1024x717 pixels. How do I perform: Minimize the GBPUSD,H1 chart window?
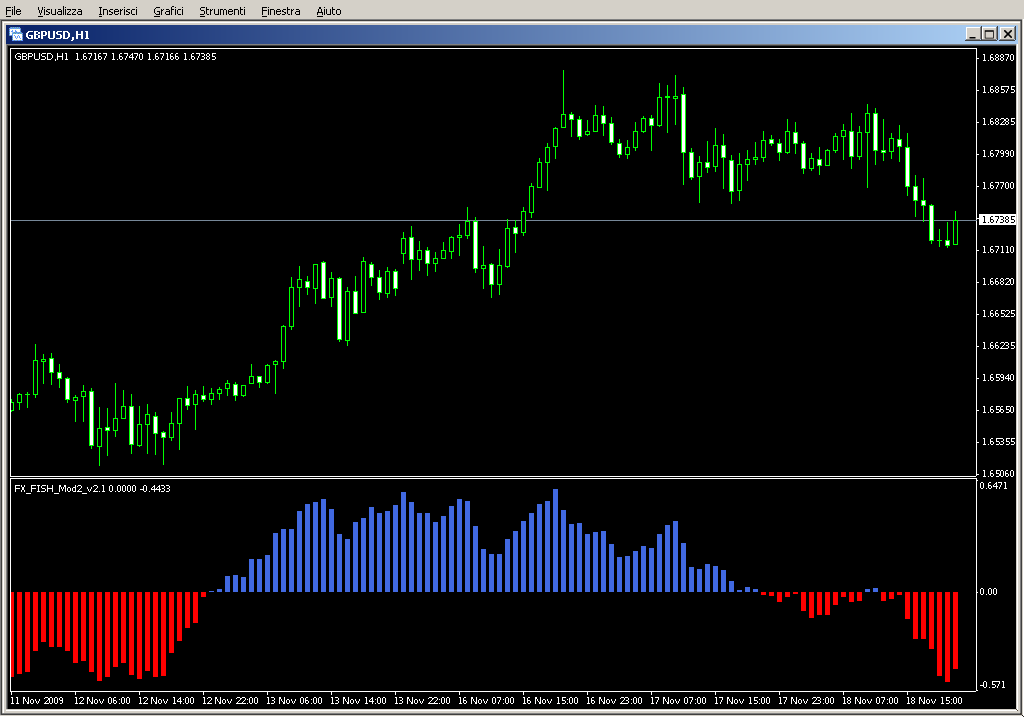point(972,34)
